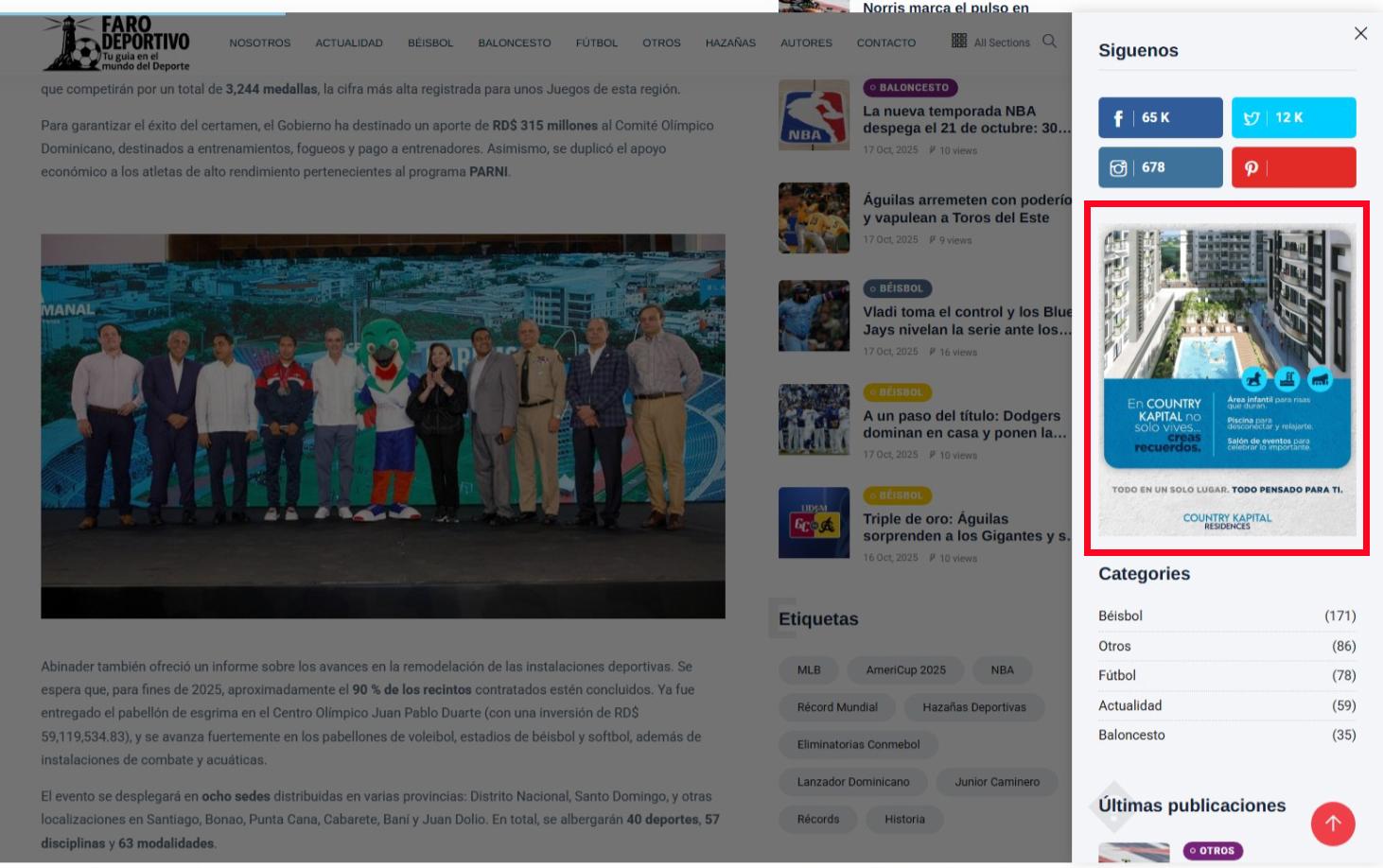1383x868 pixels.
Task: Select the AmeriCup 2025 tag
Action: [x=905, y=670]
